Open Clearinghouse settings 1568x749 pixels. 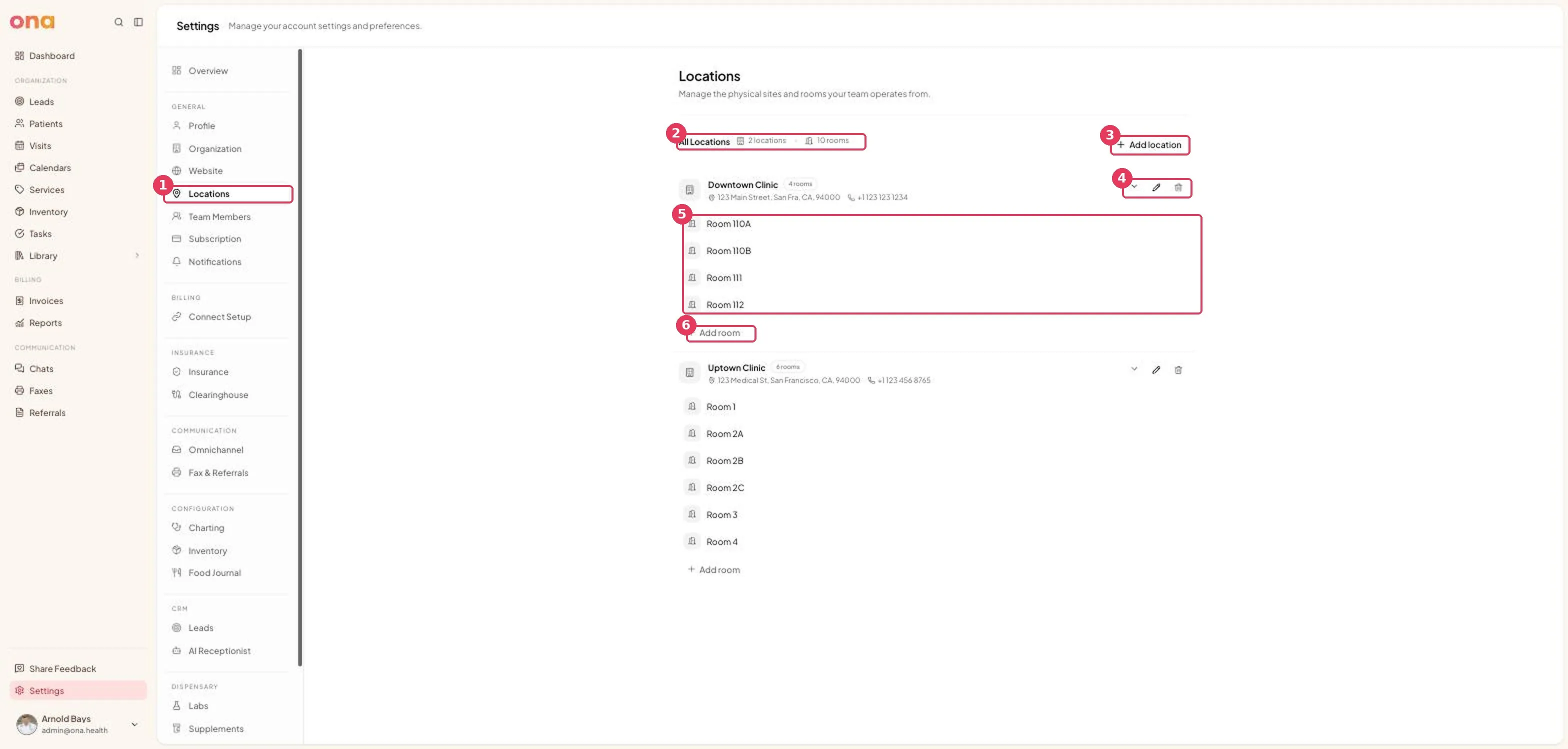[x=228, y=395]
